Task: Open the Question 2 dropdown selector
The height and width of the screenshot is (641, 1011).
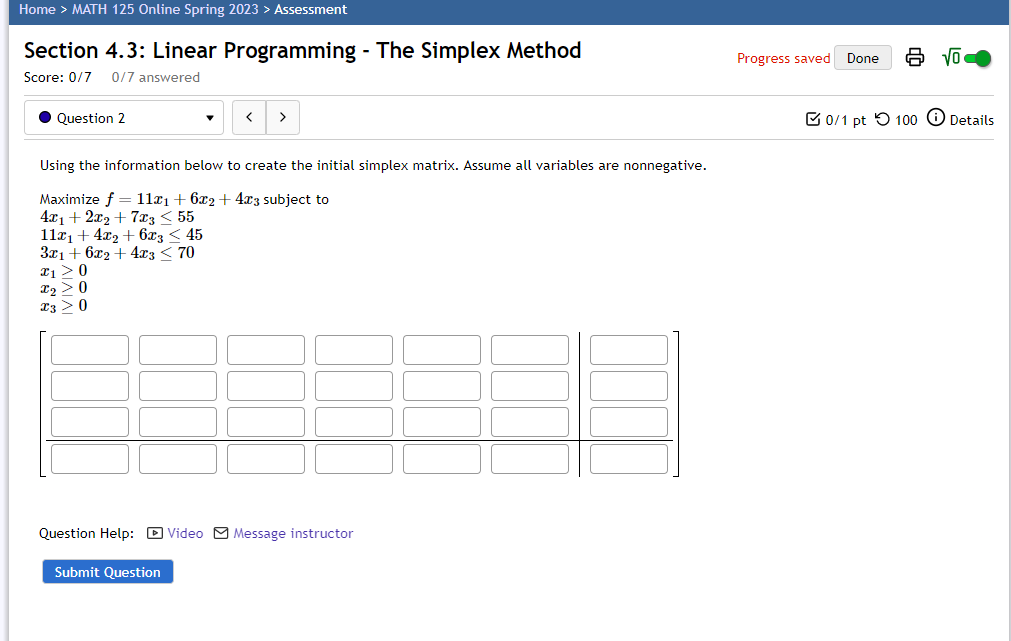Action: pyautogui.click(x=123, y=117)
